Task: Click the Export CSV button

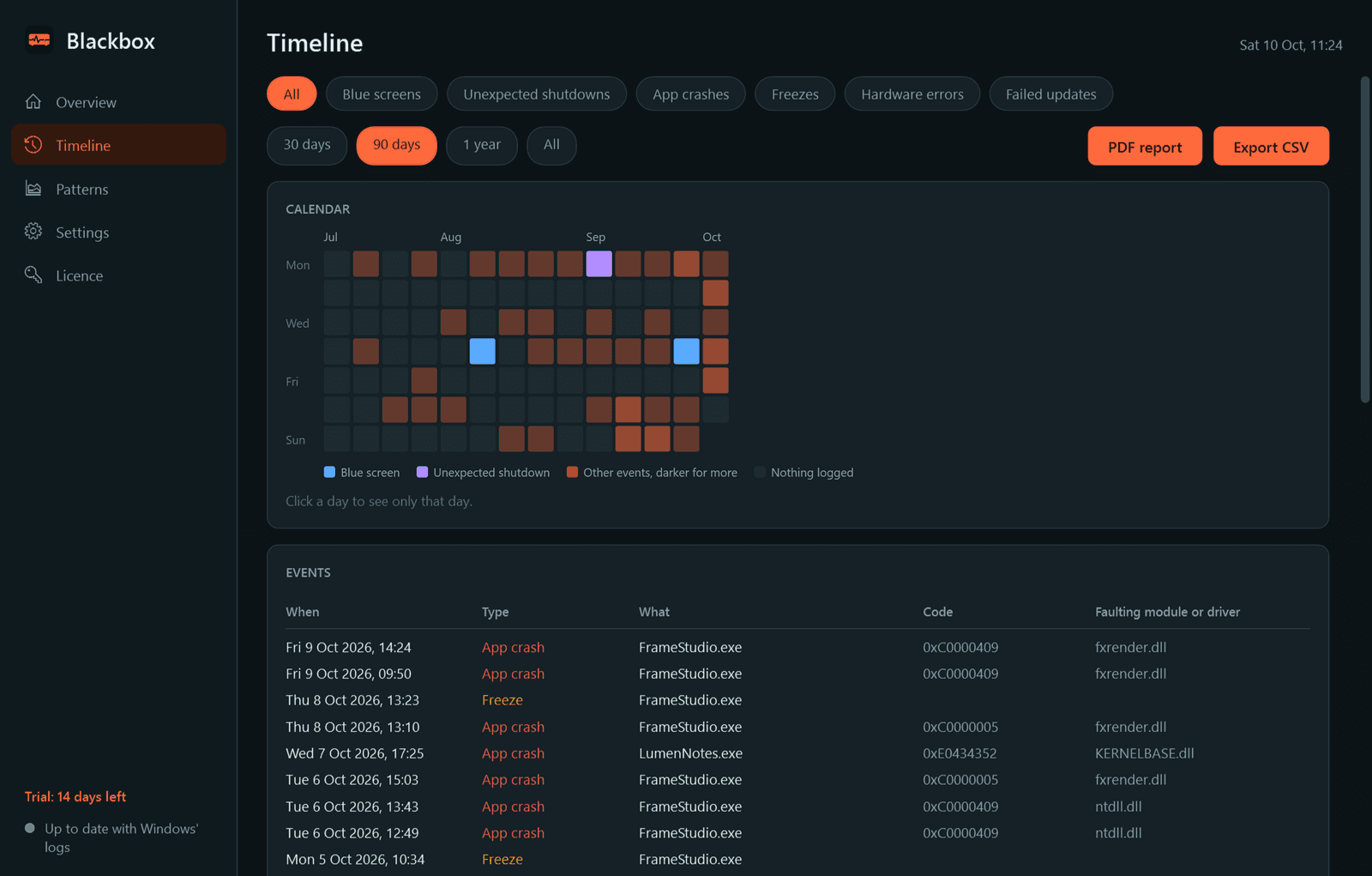Action: [x=1271, y=147]
